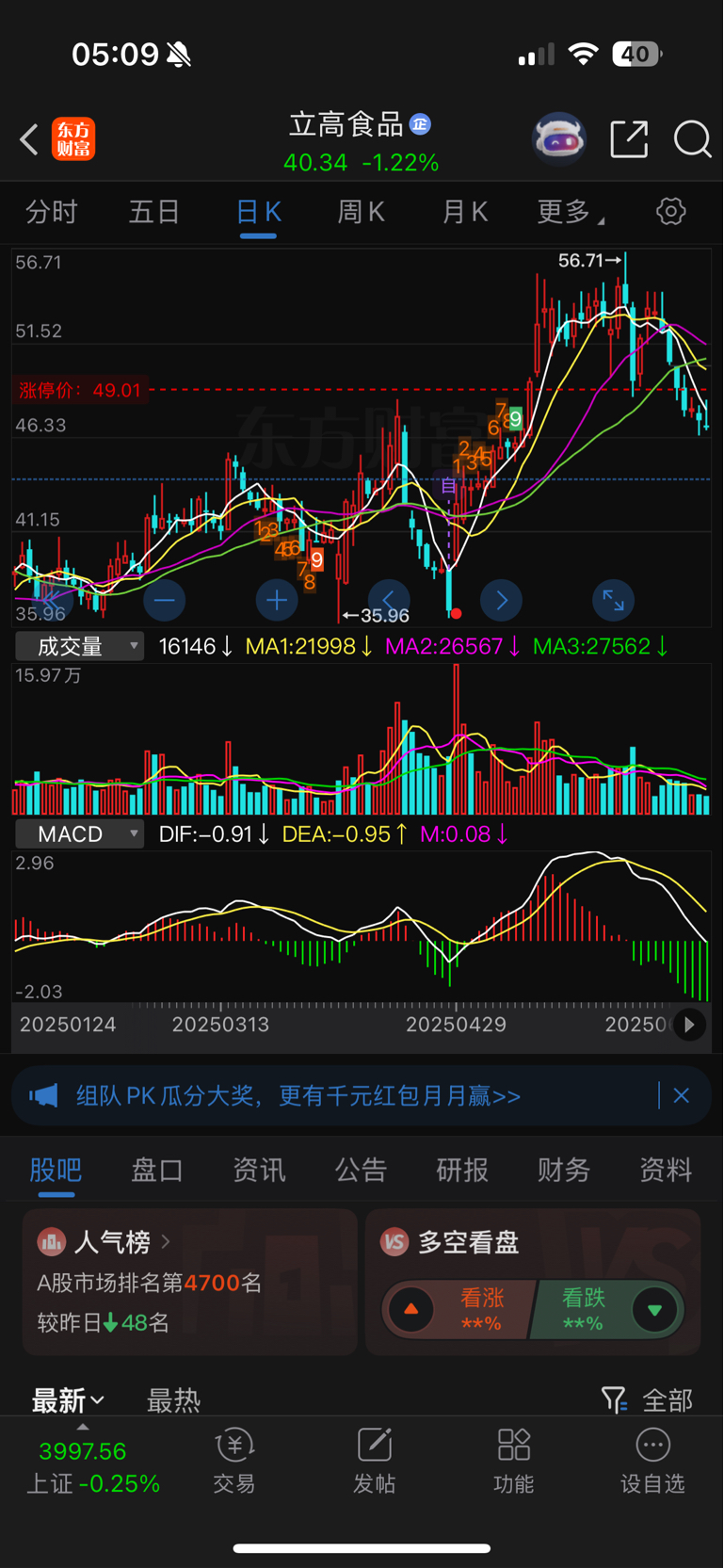Select the 最热 posts filter
This screenshot has height=1568, width=724.
(174, 1400)
